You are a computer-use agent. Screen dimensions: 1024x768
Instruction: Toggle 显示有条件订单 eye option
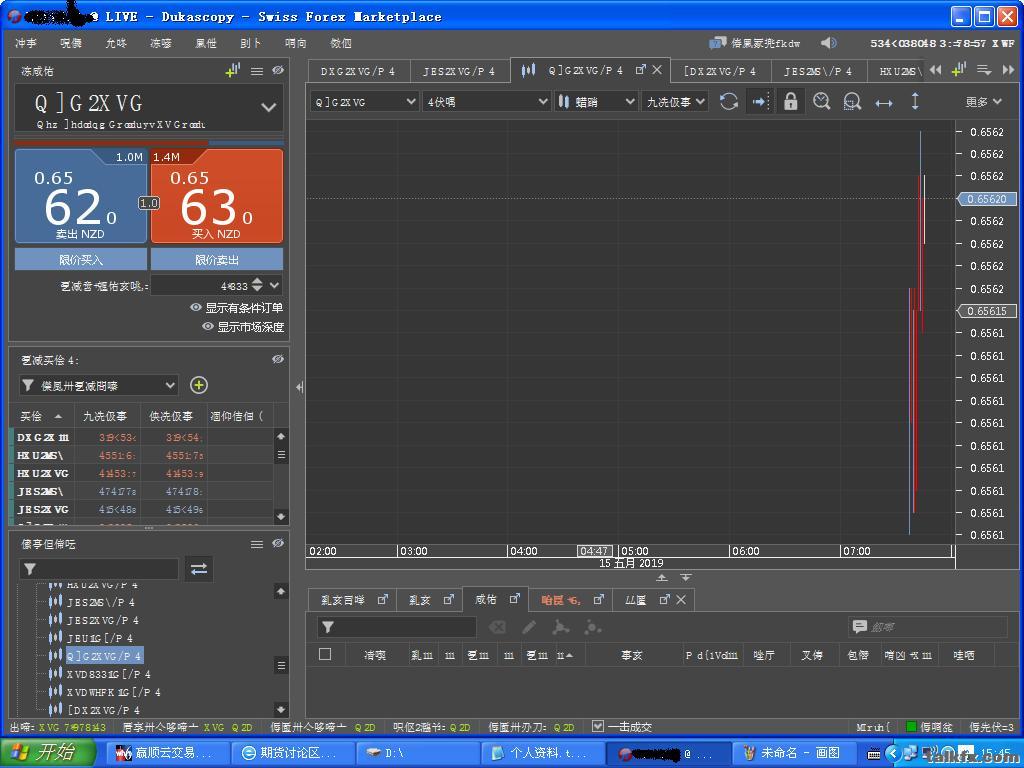coord(236,308)
